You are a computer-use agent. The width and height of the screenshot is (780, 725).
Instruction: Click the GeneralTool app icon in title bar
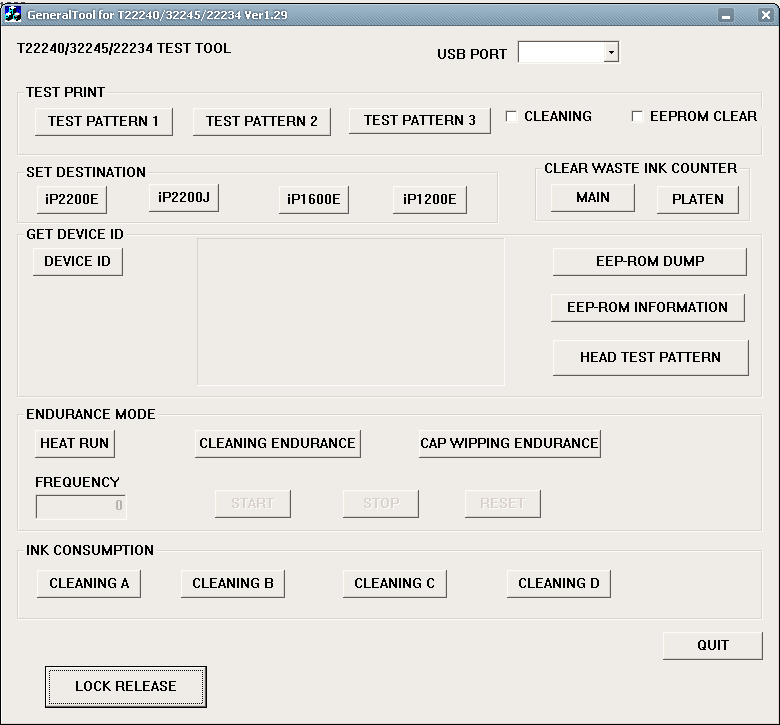point(12,14)
